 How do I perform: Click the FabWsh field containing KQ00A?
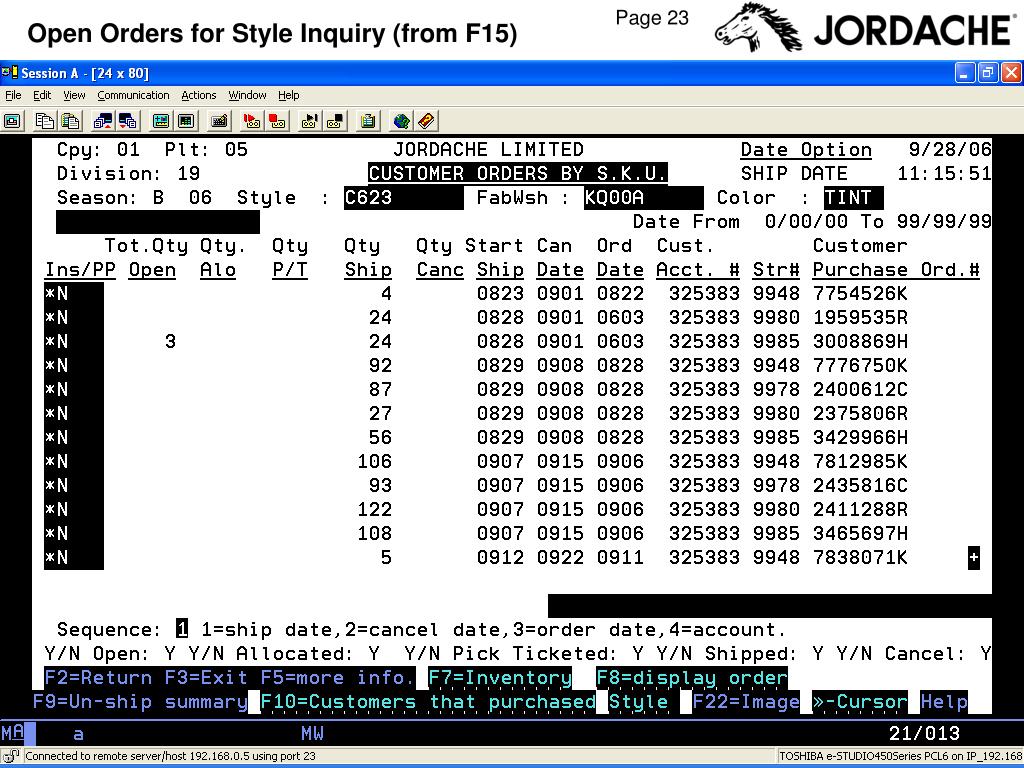pyautogui.click(x=644, y=198)
